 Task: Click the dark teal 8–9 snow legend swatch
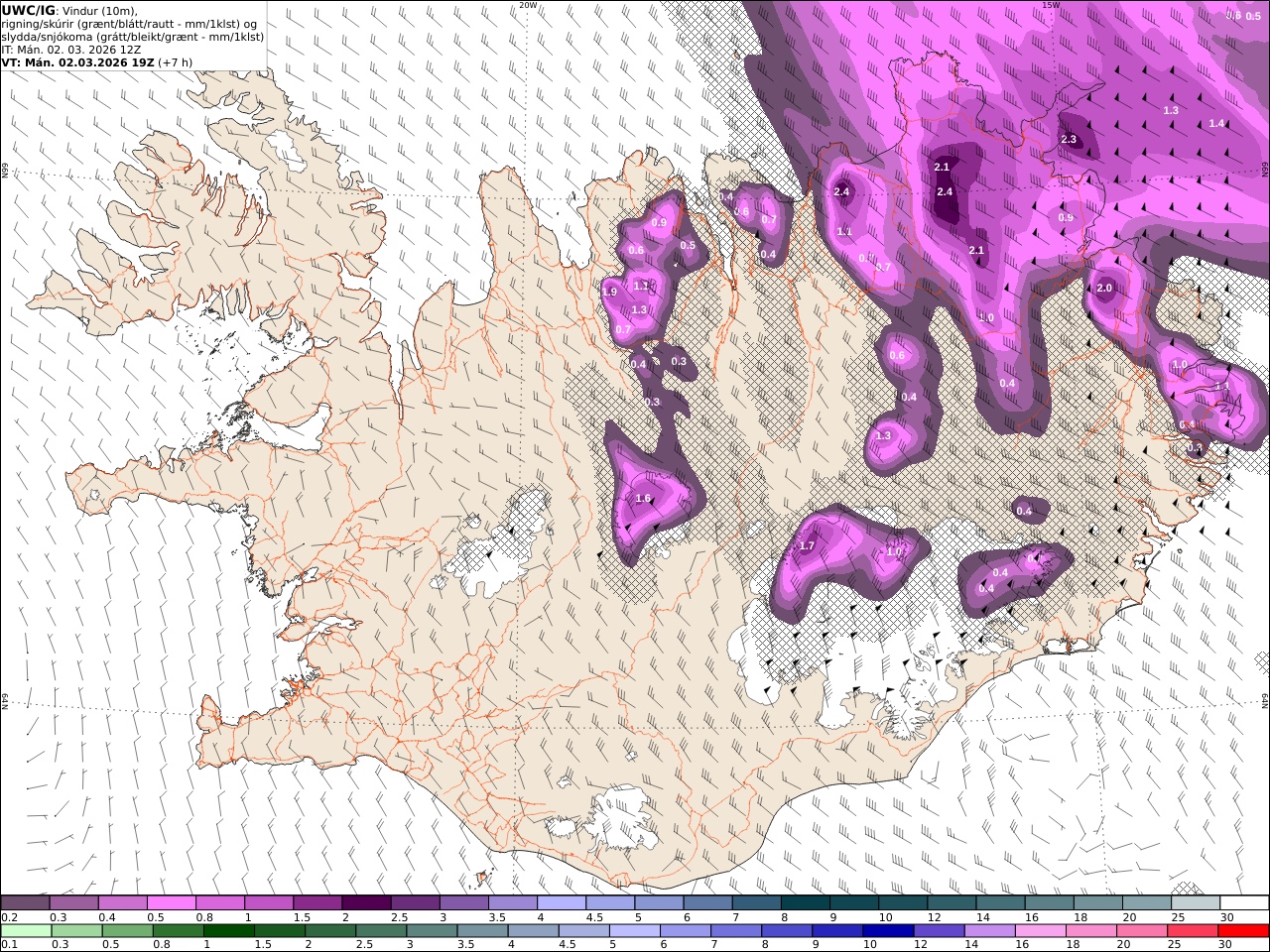[x=805, y=903]
